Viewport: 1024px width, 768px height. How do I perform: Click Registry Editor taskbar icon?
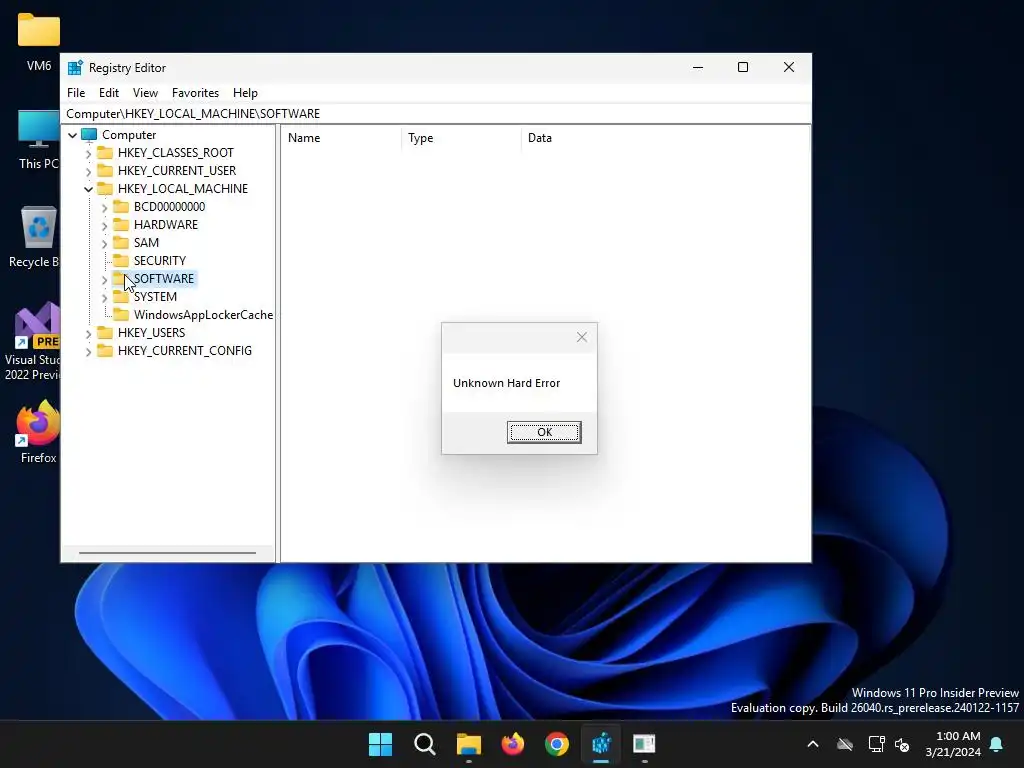pyautogui.click(x=601, y=744)
